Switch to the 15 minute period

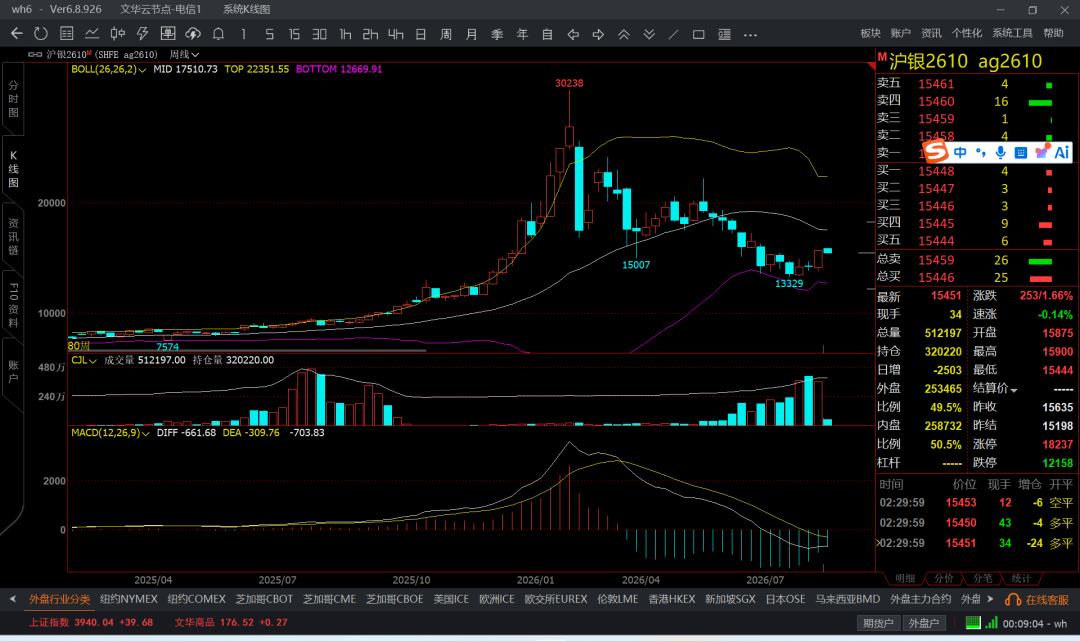tap(294, 34)
